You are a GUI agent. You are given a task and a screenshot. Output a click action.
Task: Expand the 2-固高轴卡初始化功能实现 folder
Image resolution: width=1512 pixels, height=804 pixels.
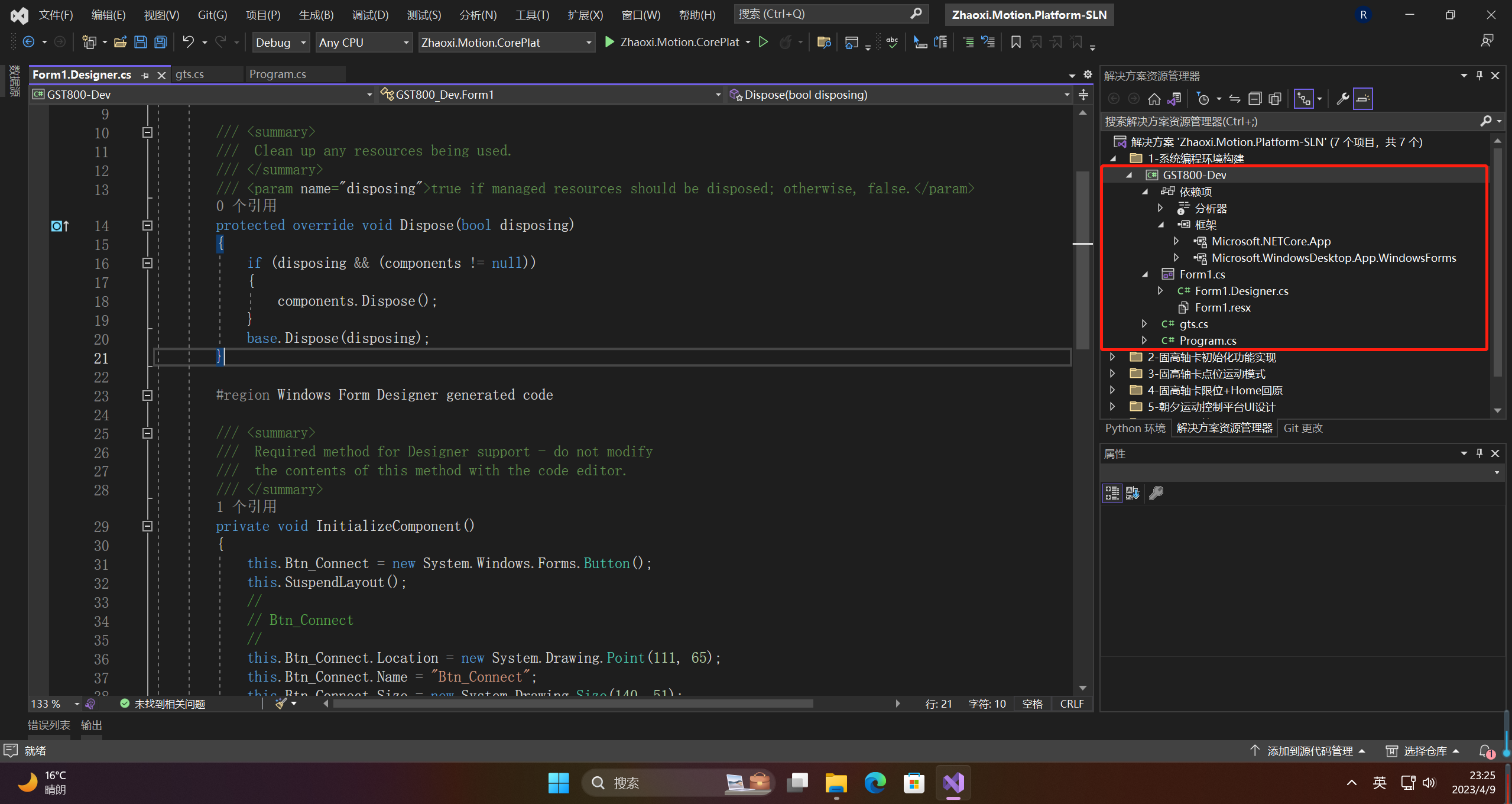(x=1112, y=357)
